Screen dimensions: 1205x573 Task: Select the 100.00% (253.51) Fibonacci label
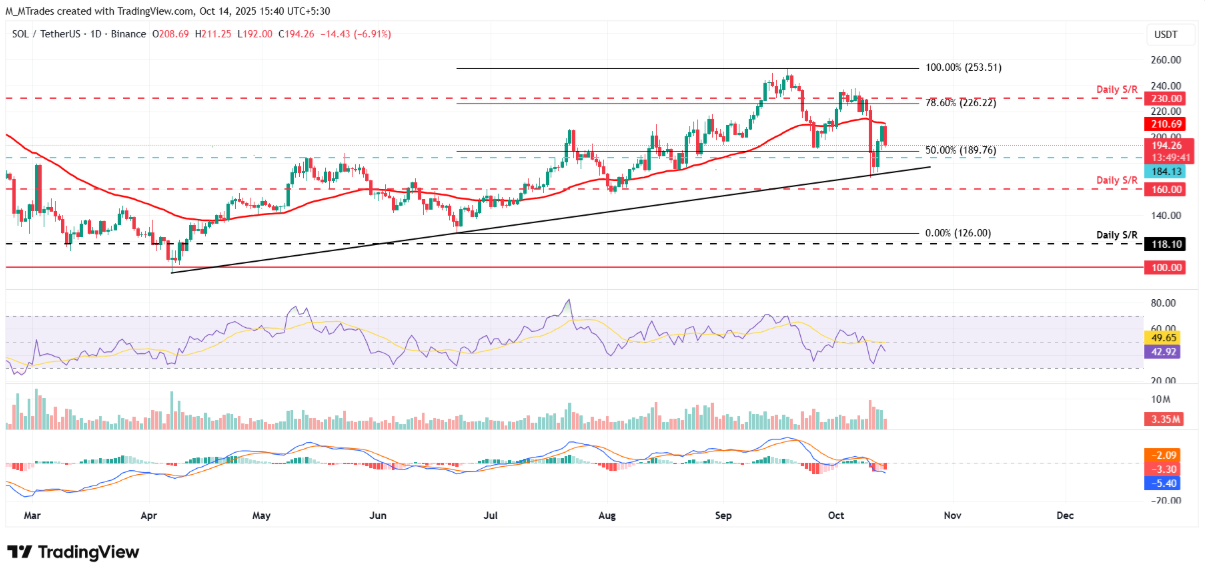pos(965,68)
